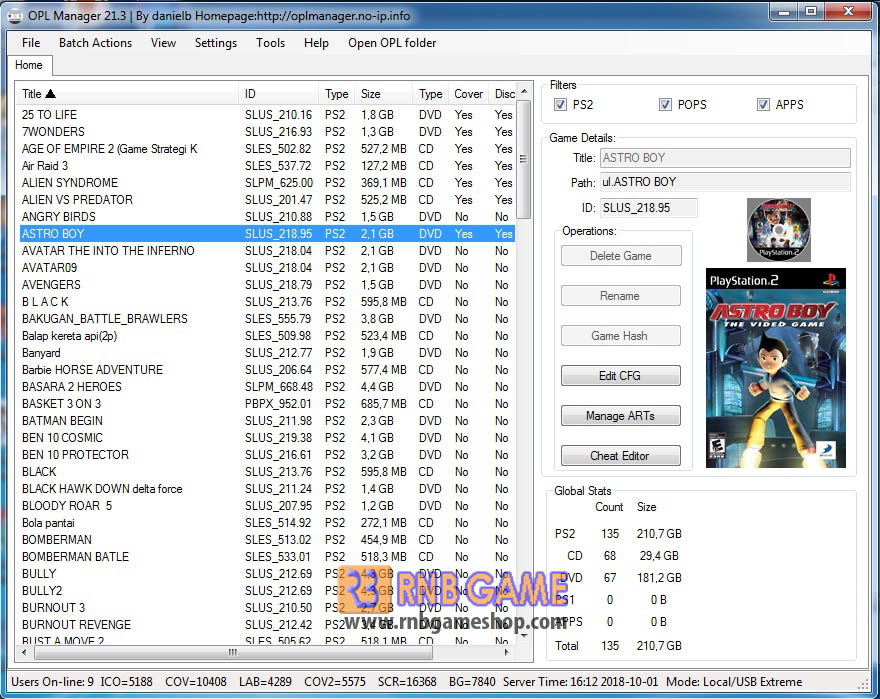Open the View menu
The height and width of the screenshot is (699, 880).
[x=163, y=43]
